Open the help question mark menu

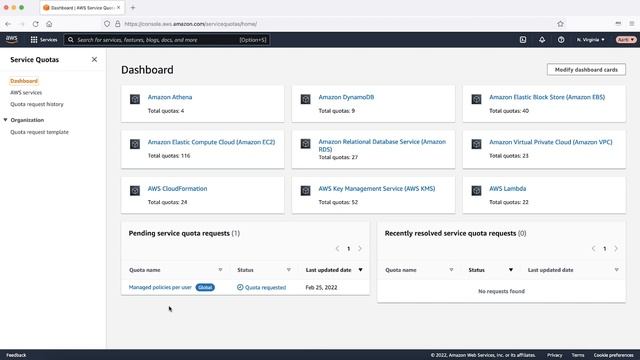tap(561, 40)
